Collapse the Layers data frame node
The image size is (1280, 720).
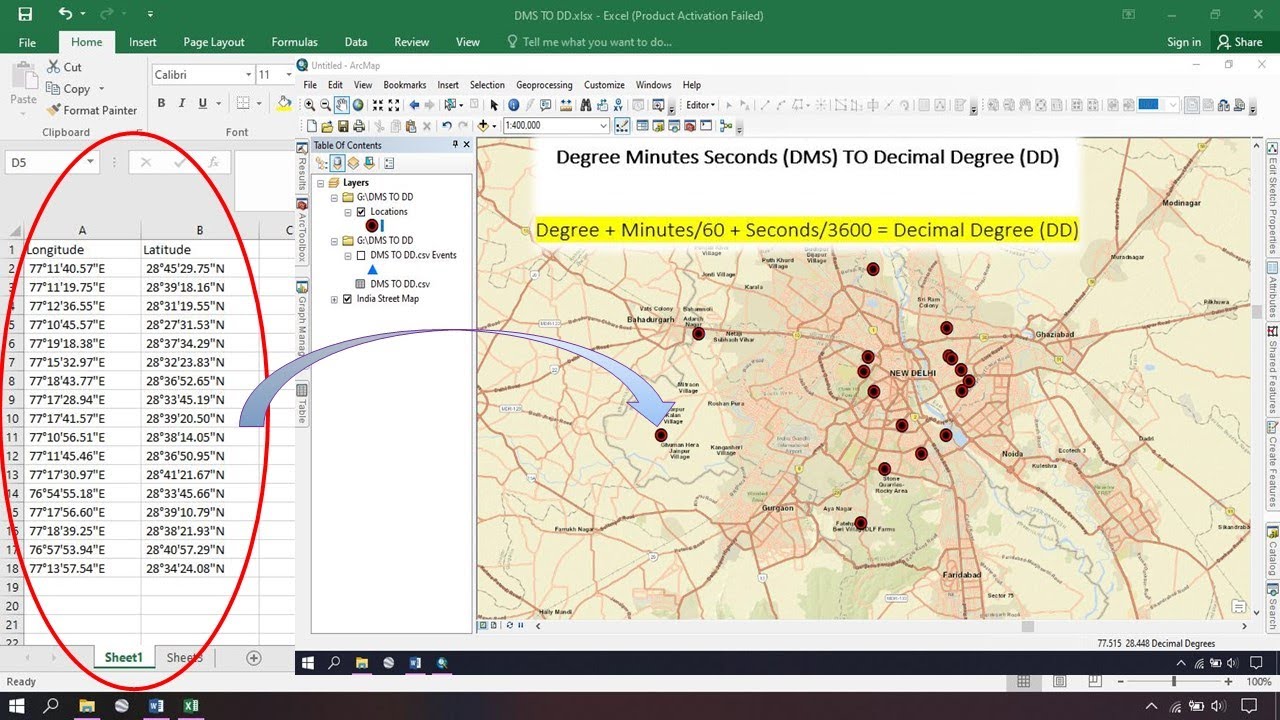tap(320, 183)
